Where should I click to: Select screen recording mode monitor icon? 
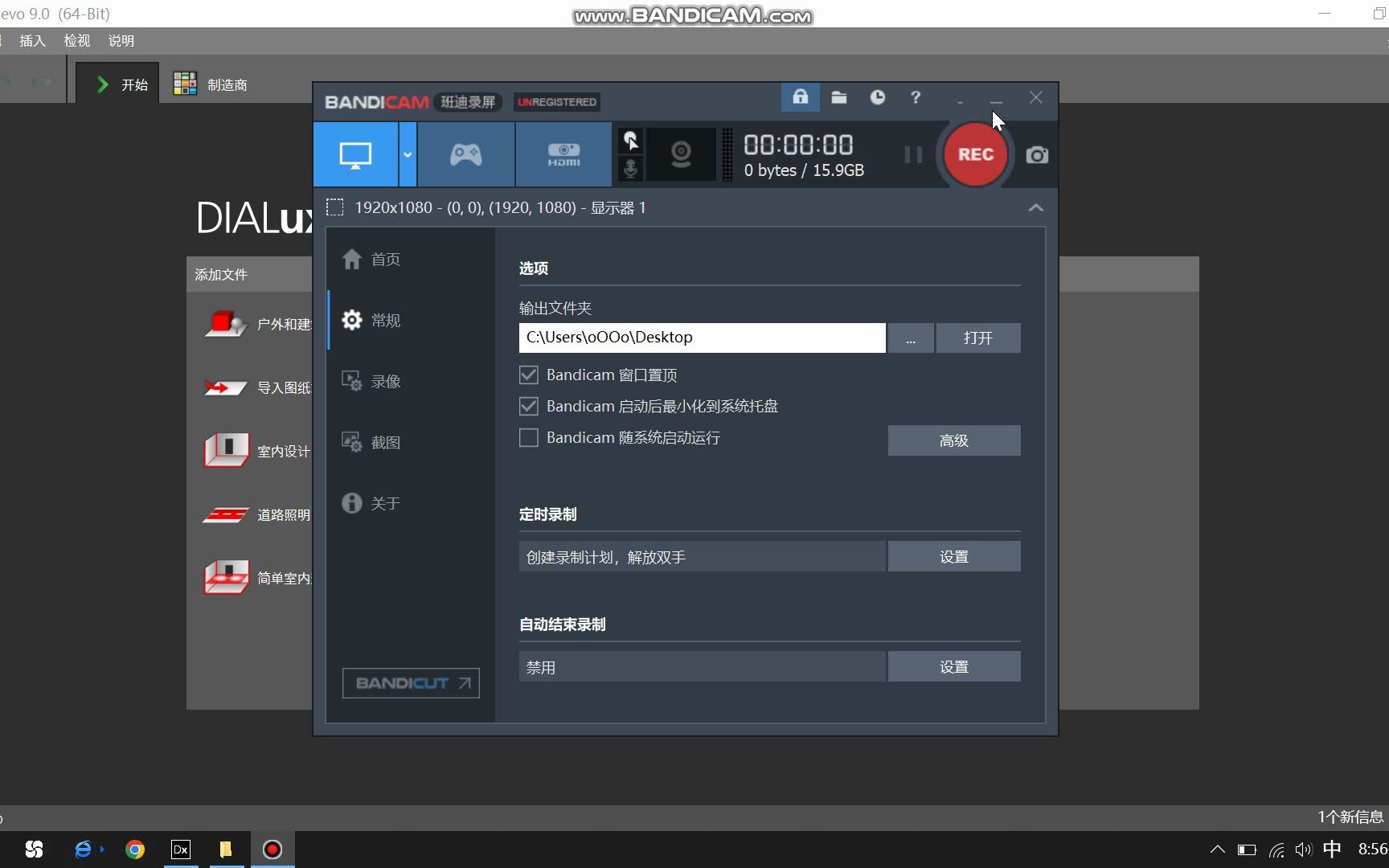click(x=355, y=154)
